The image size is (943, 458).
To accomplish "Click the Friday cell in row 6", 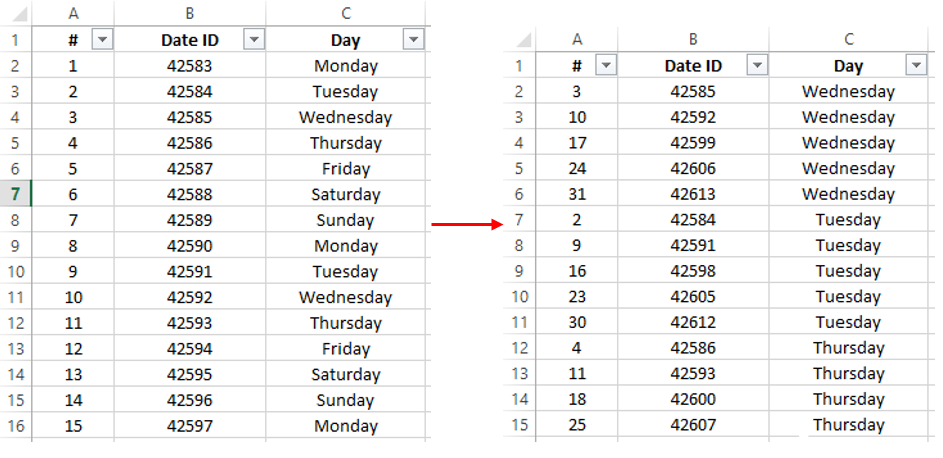I will [x=346, y=168].
